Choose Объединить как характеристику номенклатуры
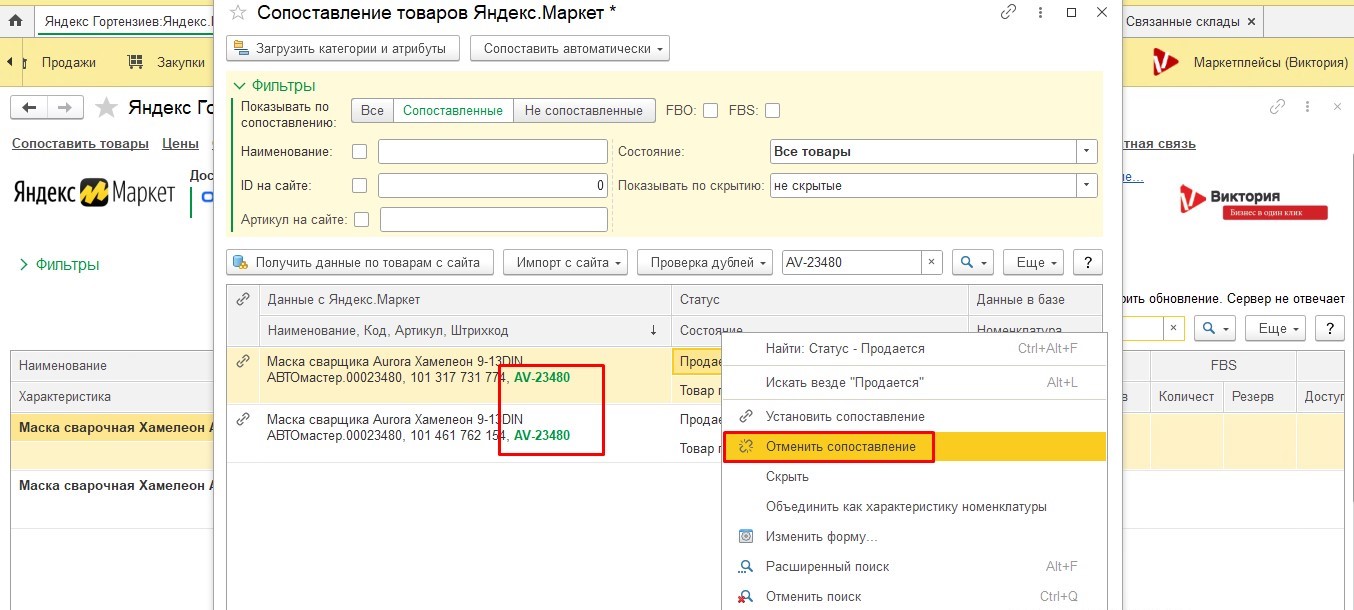 pos(914,506)
